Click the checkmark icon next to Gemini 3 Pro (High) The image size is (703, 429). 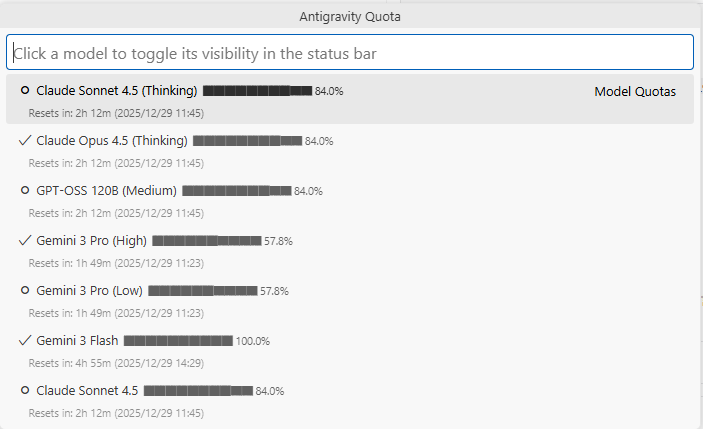coord(25,241)
